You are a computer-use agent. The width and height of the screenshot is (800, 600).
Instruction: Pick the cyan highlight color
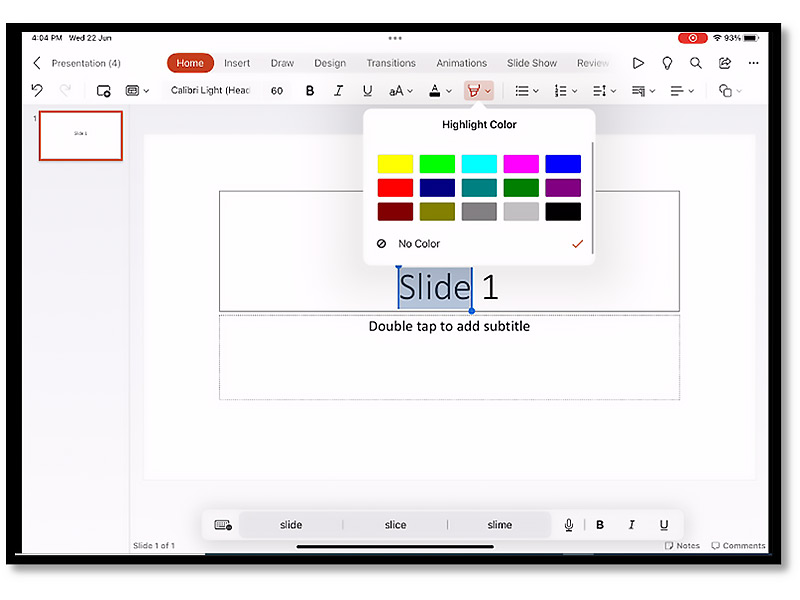479,164
